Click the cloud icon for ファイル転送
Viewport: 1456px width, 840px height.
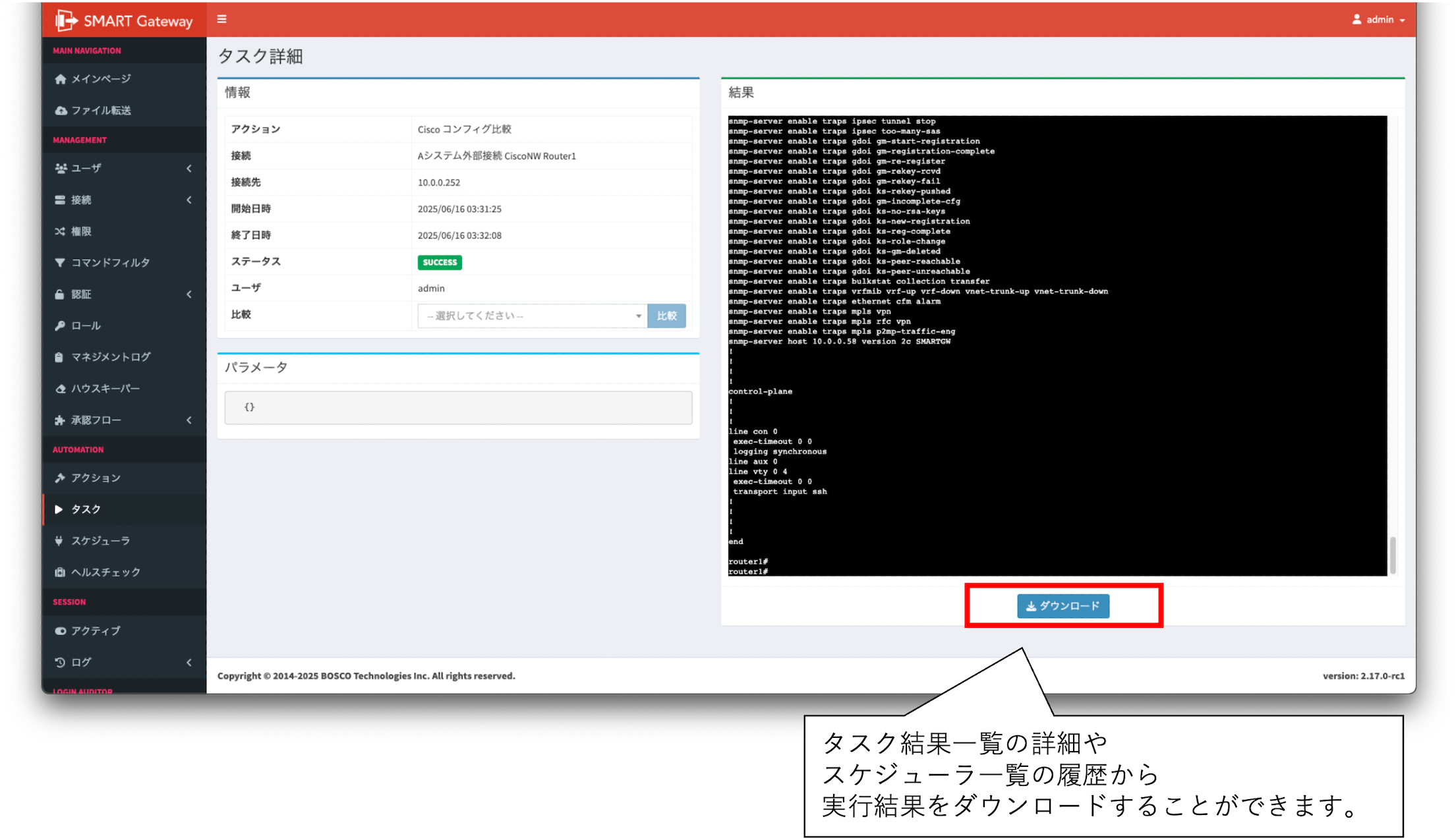61,111
